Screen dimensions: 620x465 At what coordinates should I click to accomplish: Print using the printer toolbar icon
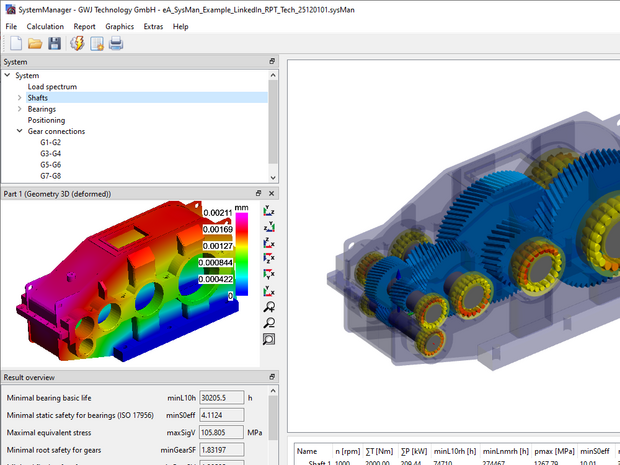pyautogui.click(x=116, y=43)
